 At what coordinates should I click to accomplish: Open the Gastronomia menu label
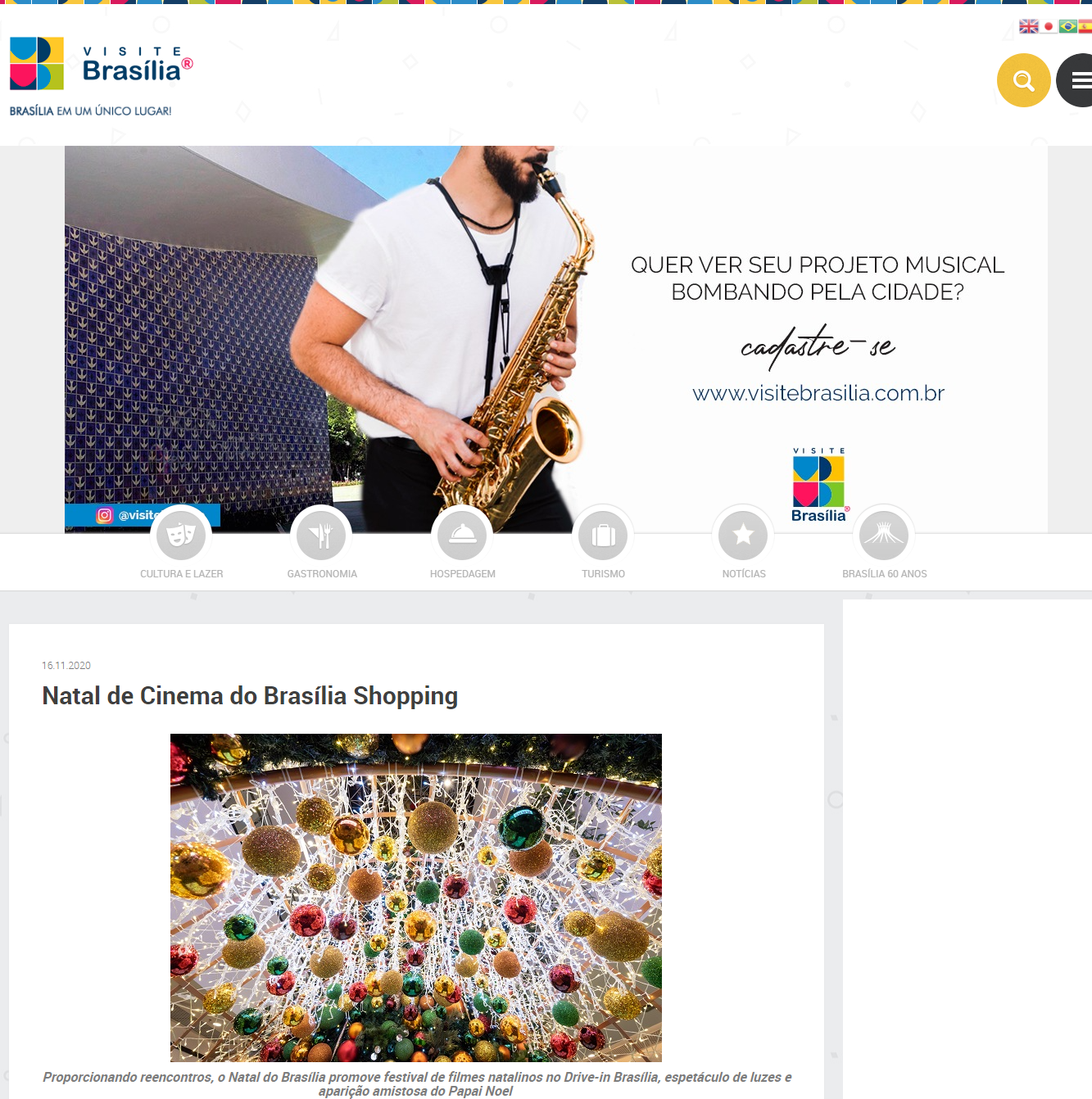(x=322, y=574)
